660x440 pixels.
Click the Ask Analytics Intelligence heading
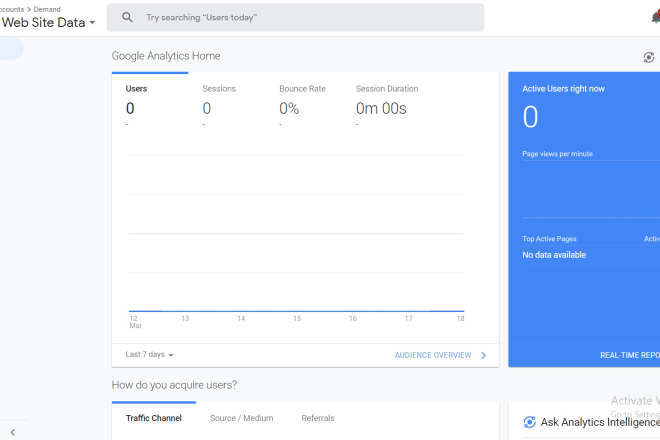[600, 422]
